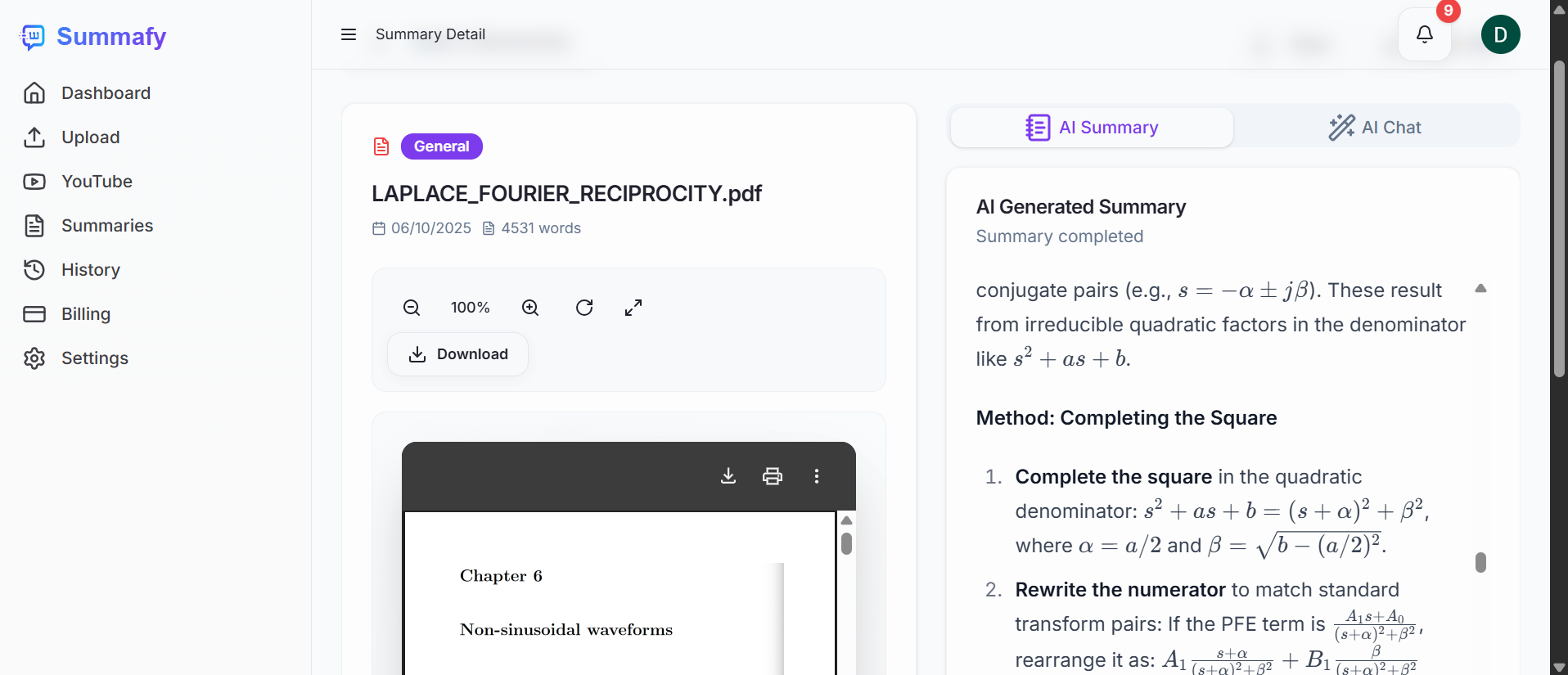The width and height of the screenshot is (1568, 675).
Task: Open PDF viewer more options menu
Action: pos(817,476)
